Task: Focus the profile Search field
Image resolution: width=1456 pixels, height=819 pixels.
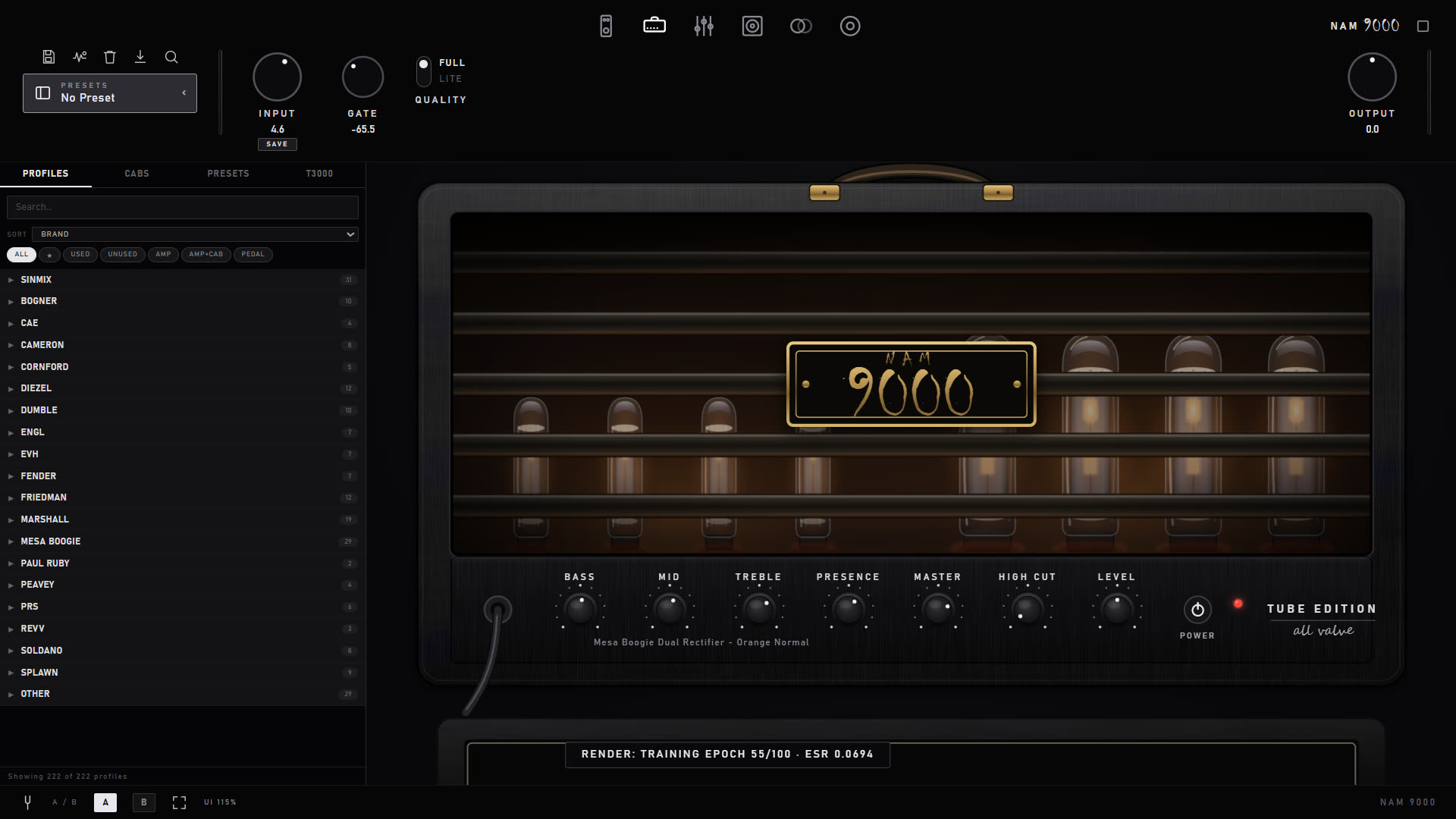Action: click(183, 207)
